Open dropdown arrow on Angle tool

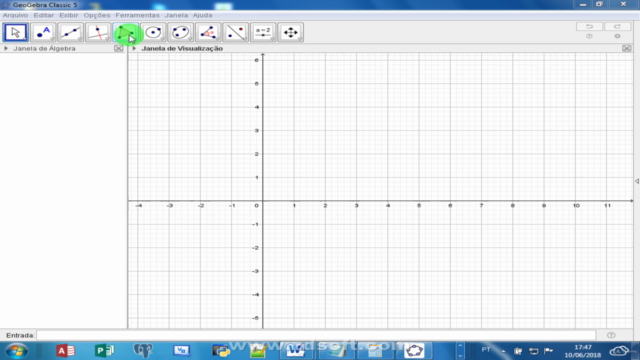[x=217, y=40]
